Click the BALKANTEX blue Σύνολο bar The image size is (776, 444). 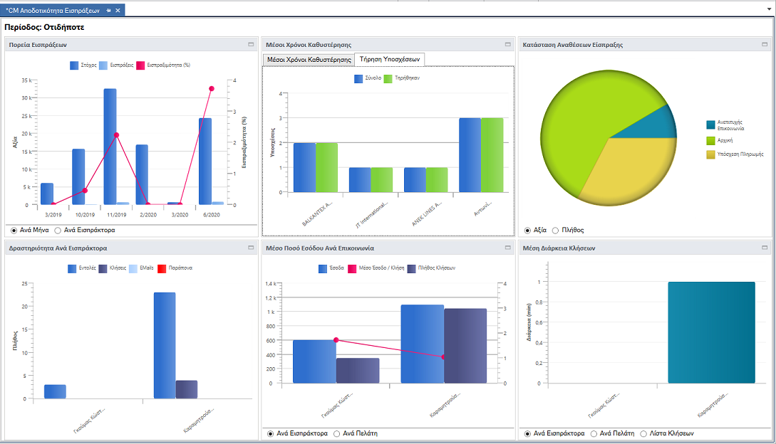(304, 168)
